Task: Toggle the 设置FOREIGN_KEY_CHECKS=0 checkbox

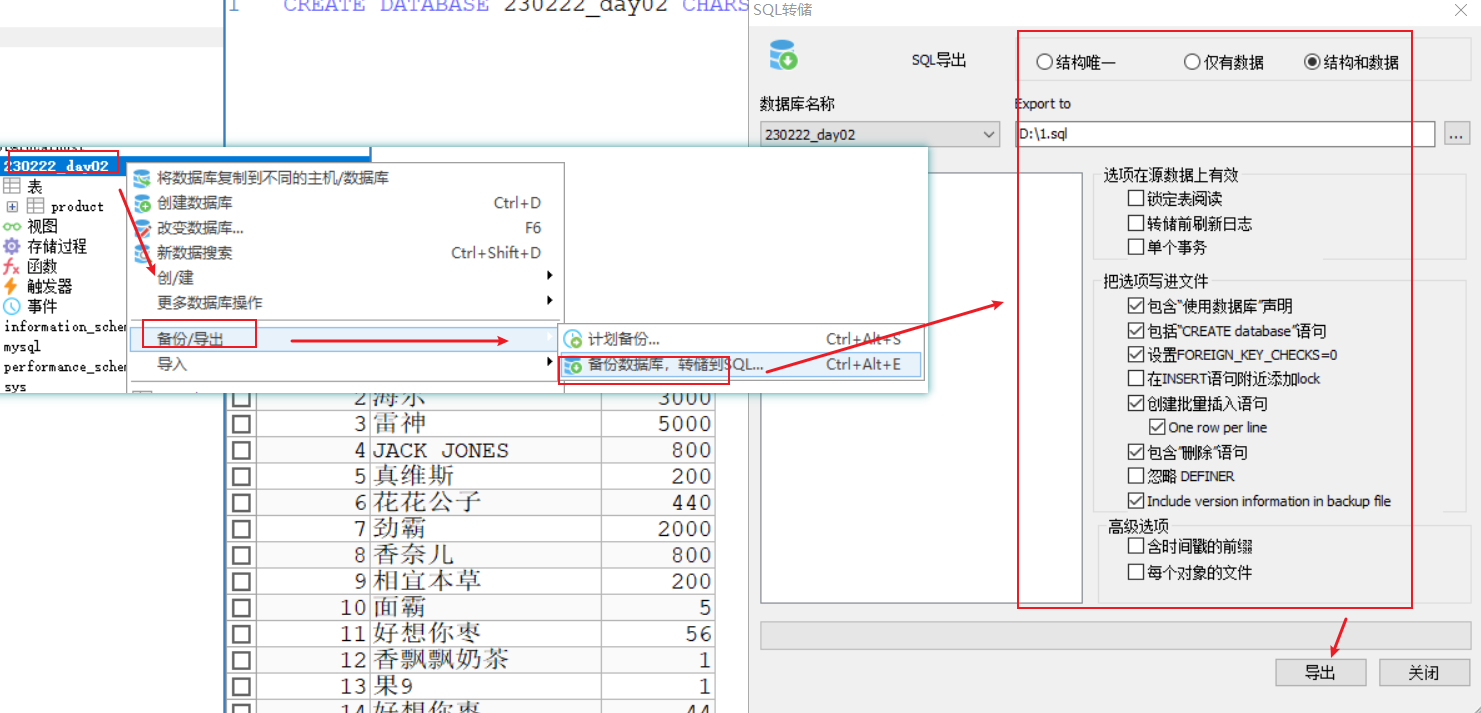Action: pos(1136,354)
